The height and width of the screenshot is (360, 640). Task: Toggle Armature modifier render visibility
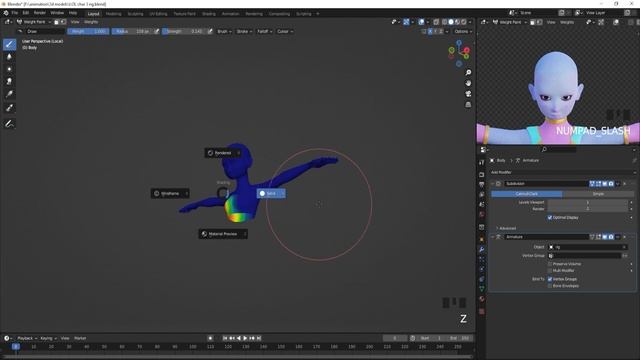(611, 237)
